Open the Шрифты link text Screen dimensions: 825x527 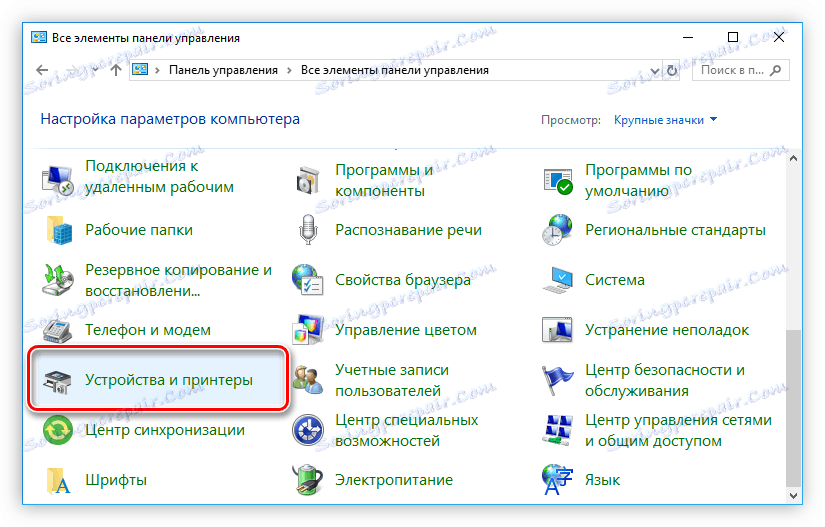tap(116, 480)
